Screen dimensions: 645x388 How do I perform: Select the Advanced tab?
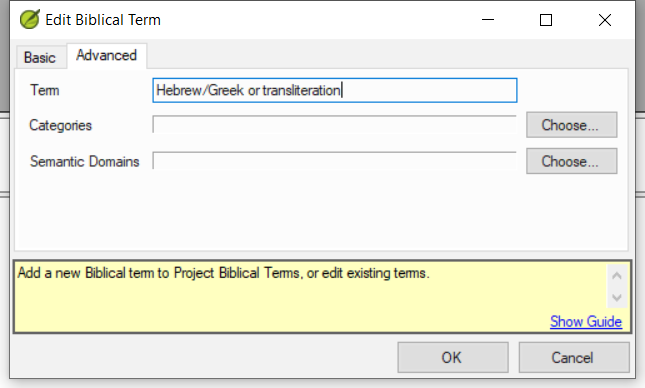(107, 55)
